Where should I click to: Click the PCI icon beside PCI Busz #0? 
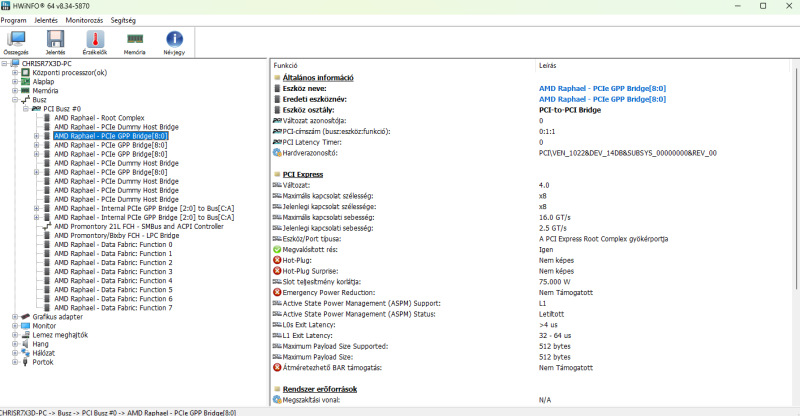coord(36,109)
